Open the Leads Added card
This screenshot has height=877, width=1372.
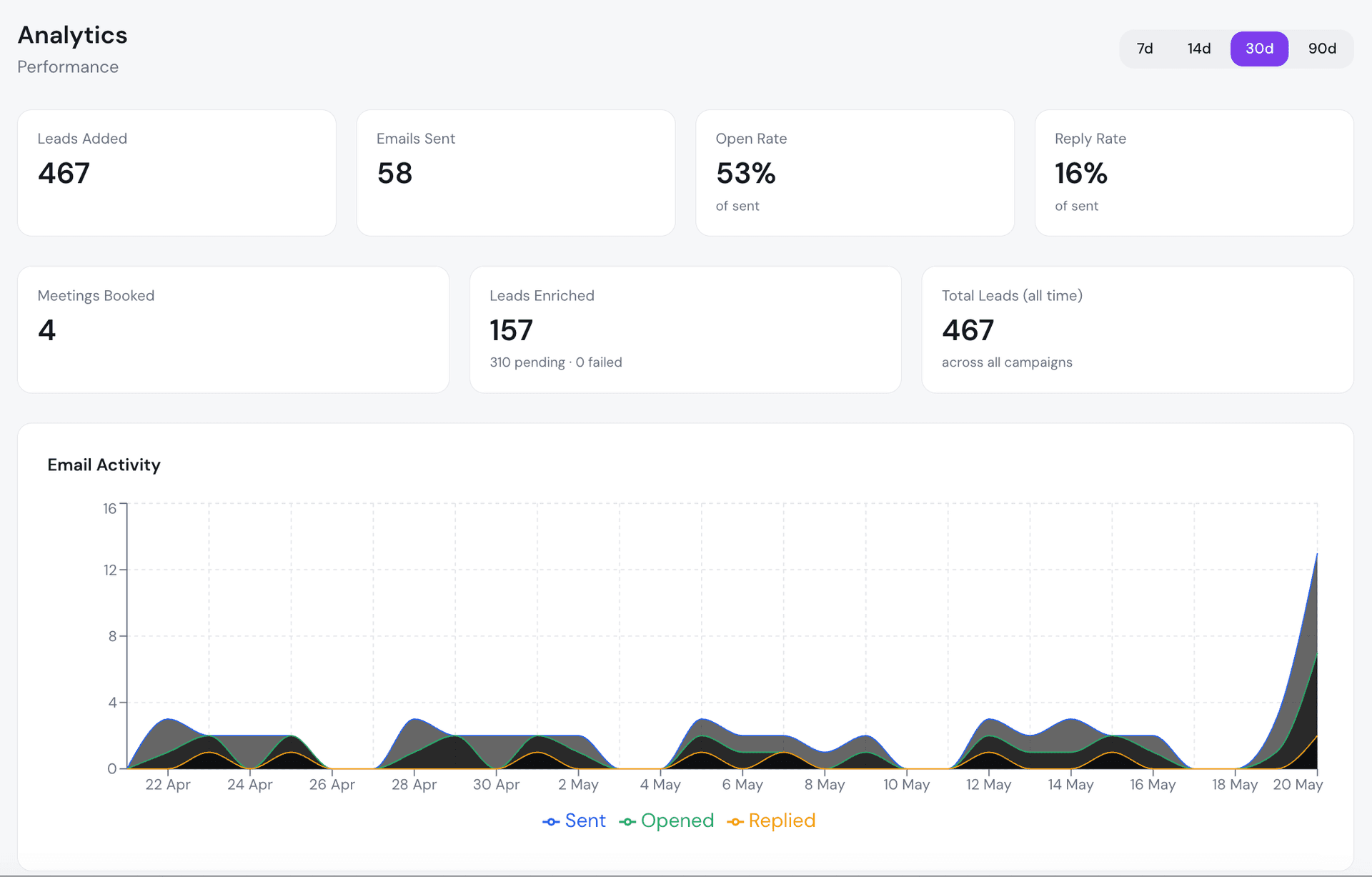(177, 173)
